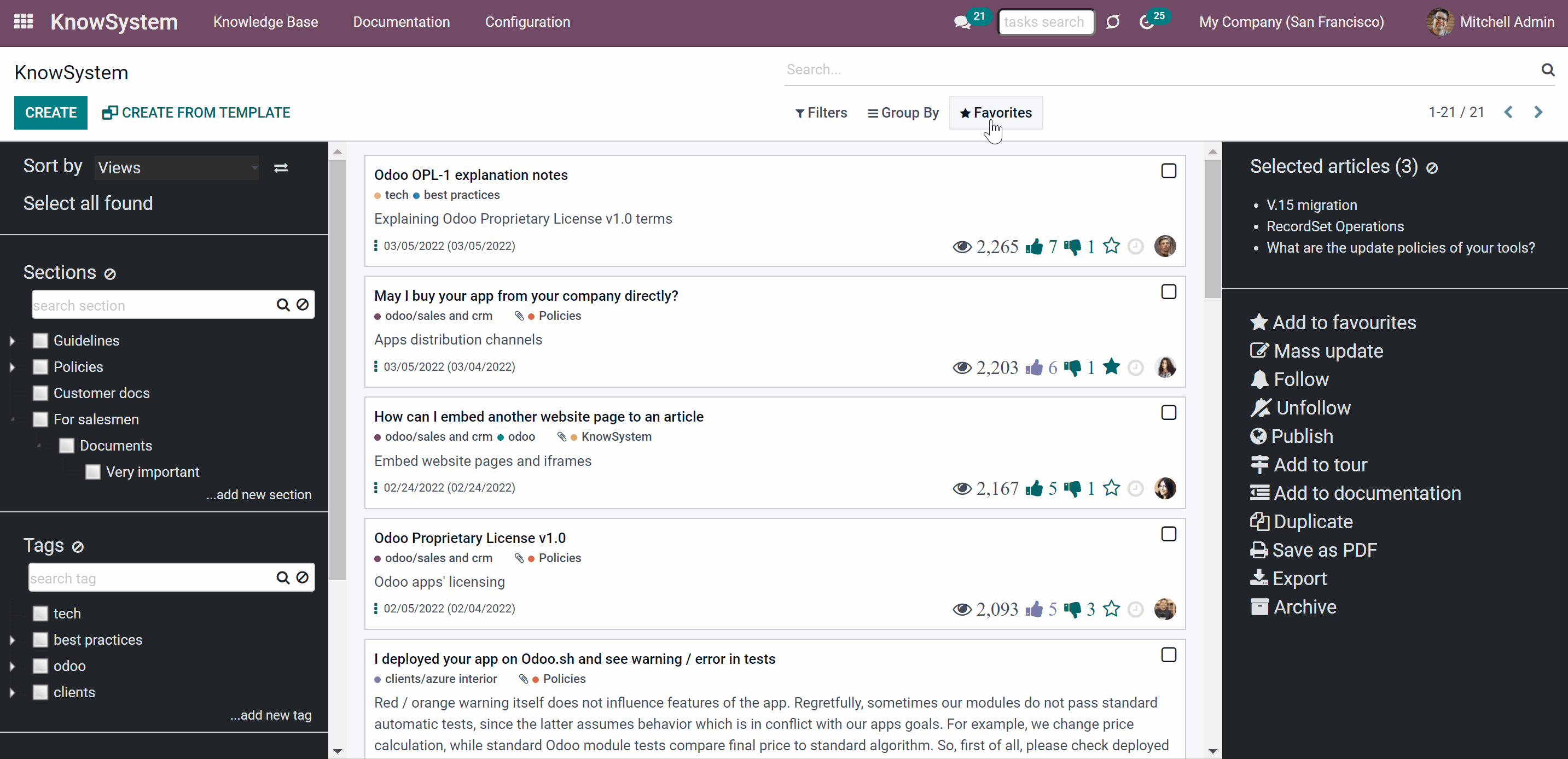Tick the Odoo Proprietary License v1.0 checkbox
Image resolution: width=1568 pixels, height=759 pixels.
point(1169,534)
